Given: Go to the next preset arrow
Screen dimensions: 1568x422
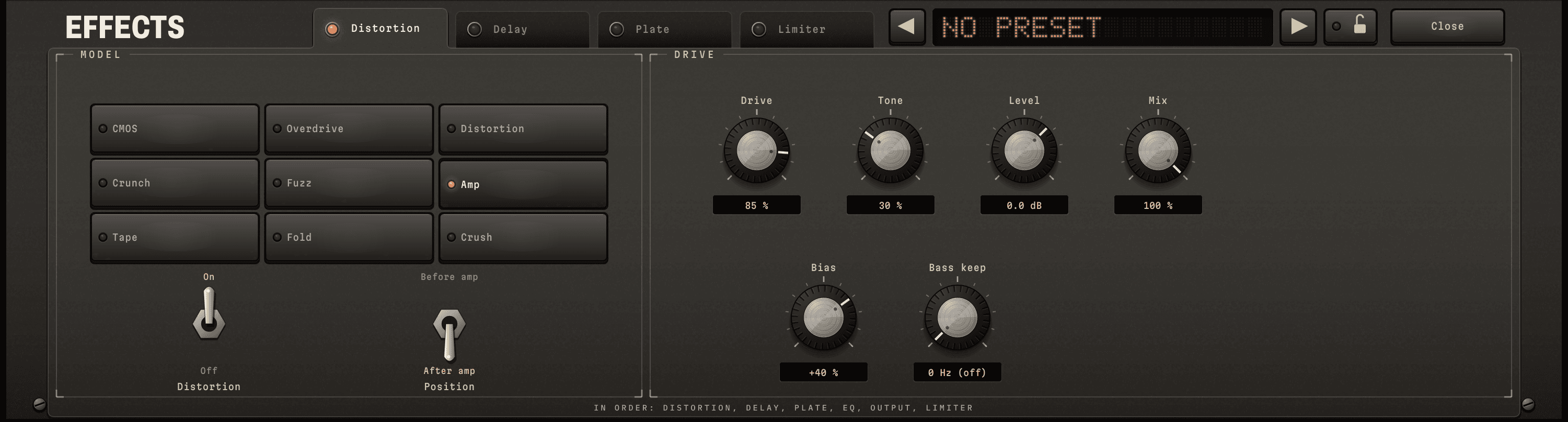Looking at the screenshot, I should point(1298,27).
